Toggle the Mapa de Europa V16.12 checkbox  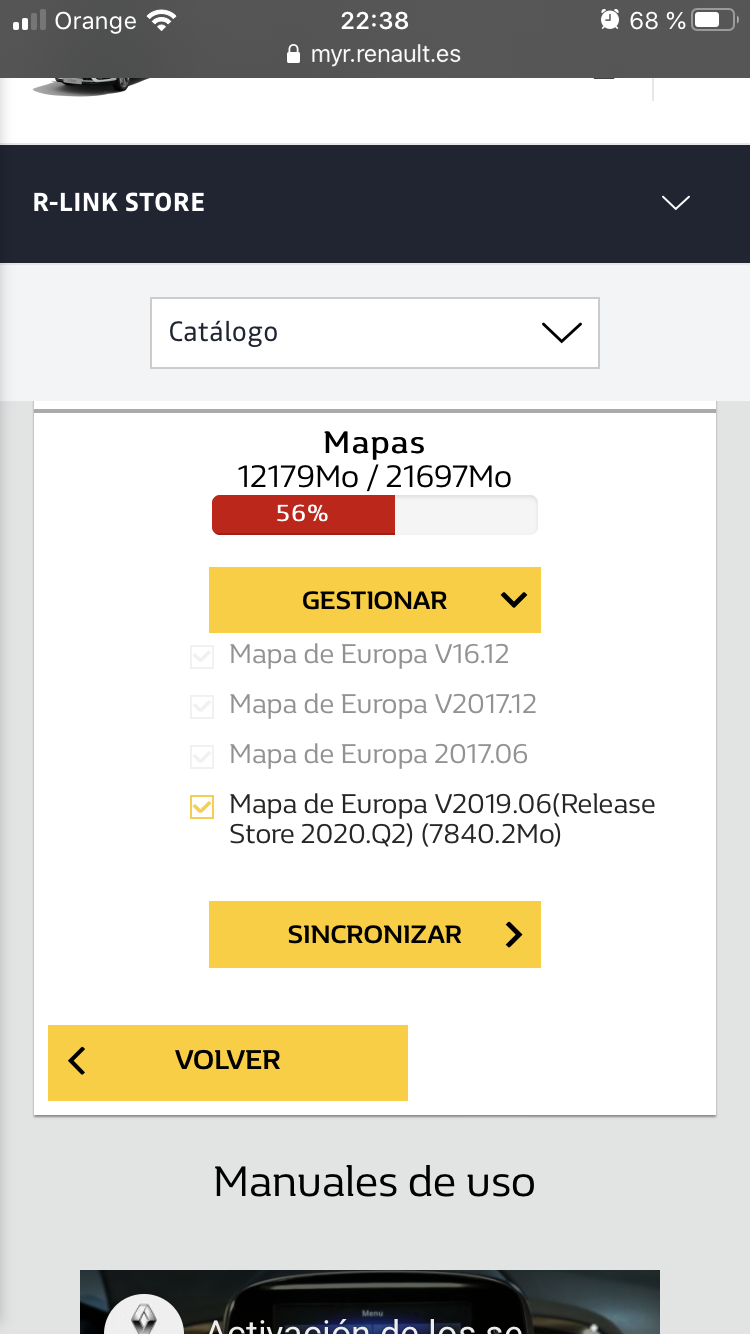pyautogui.click(x=202, y=656)
